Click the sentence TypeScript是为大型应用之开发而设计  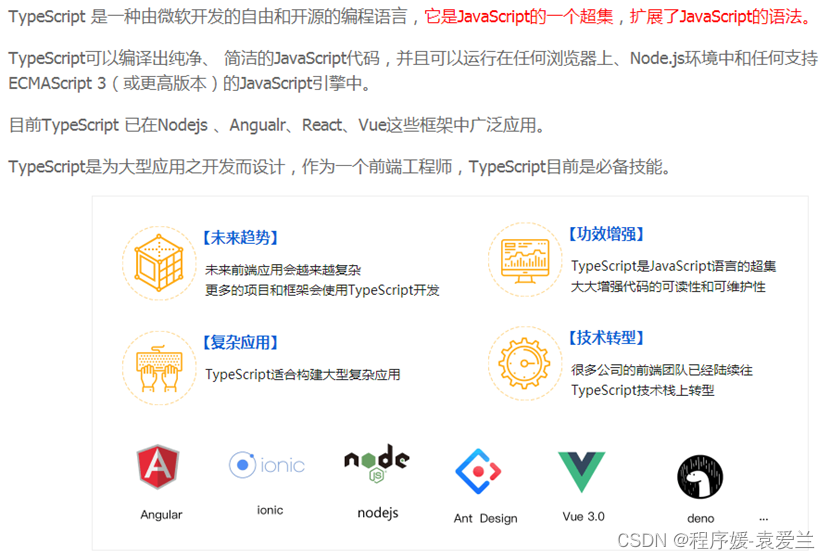(x=147, y=167)
